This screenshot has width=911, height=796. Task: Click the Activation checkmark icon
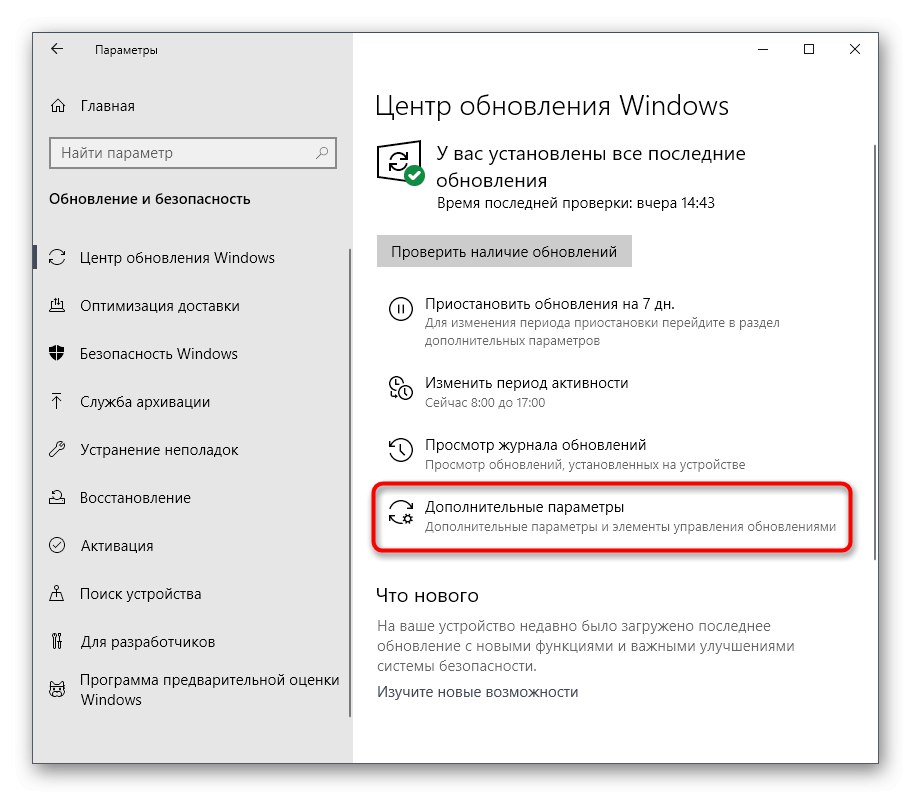pos(59,545)
